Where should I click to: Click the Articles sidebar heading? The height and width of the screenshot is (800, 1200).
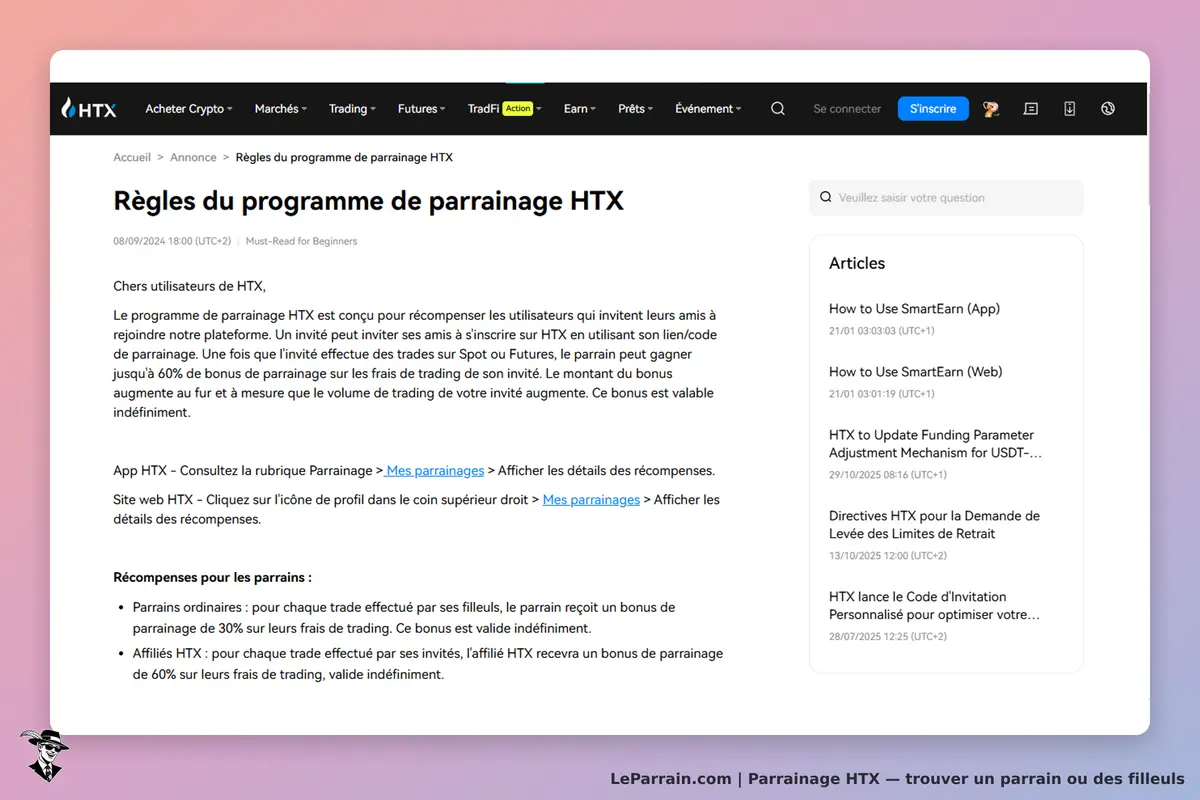pos(857,264)
